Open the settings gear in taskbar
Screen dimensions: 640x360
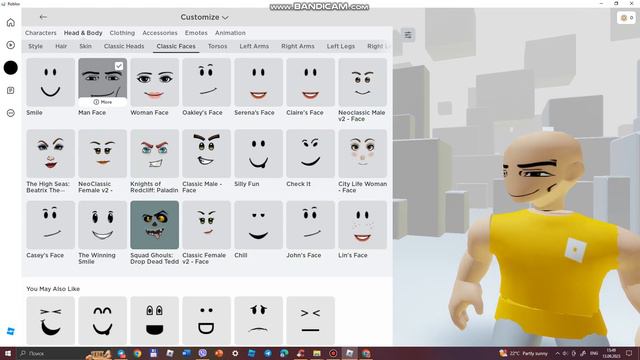pos(235,353)
